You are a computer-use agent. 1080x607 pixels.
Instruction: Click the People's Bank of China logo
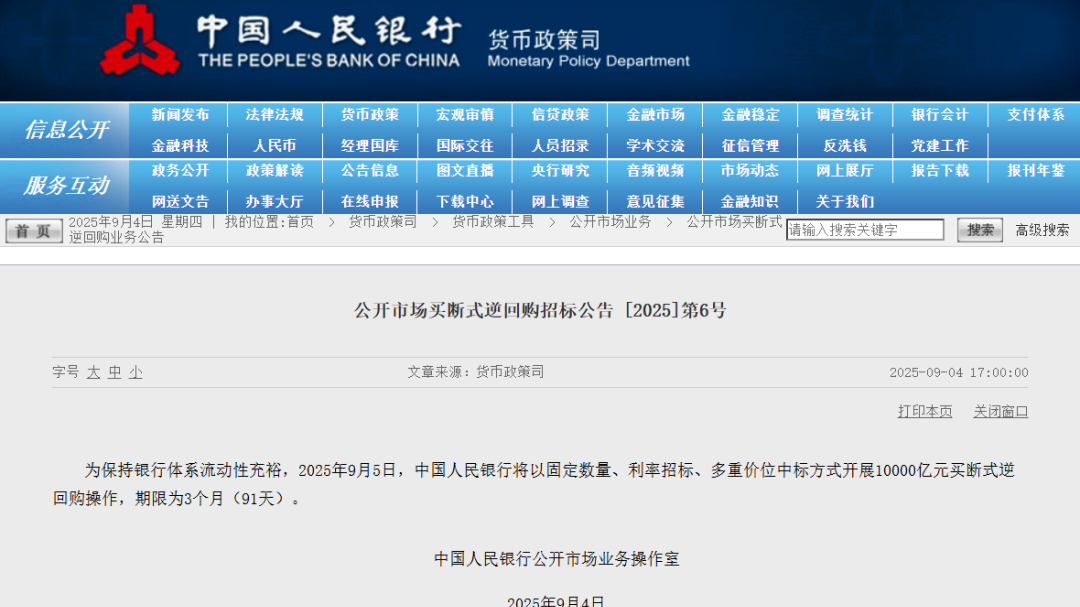140,42
